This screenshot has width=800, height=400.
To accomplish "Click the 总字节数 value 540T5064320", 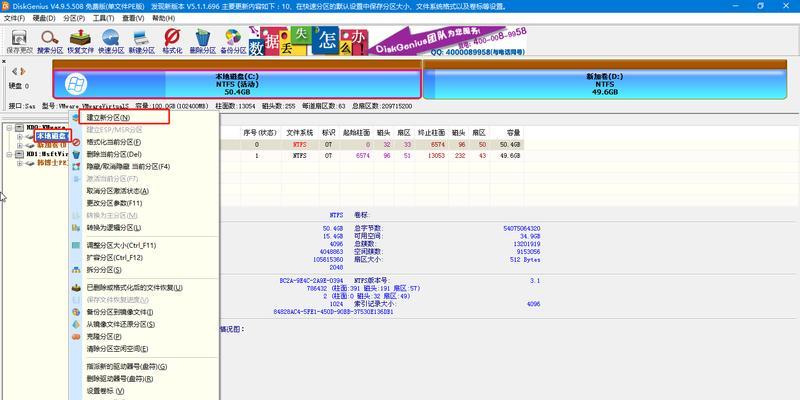I will point(522,229).
